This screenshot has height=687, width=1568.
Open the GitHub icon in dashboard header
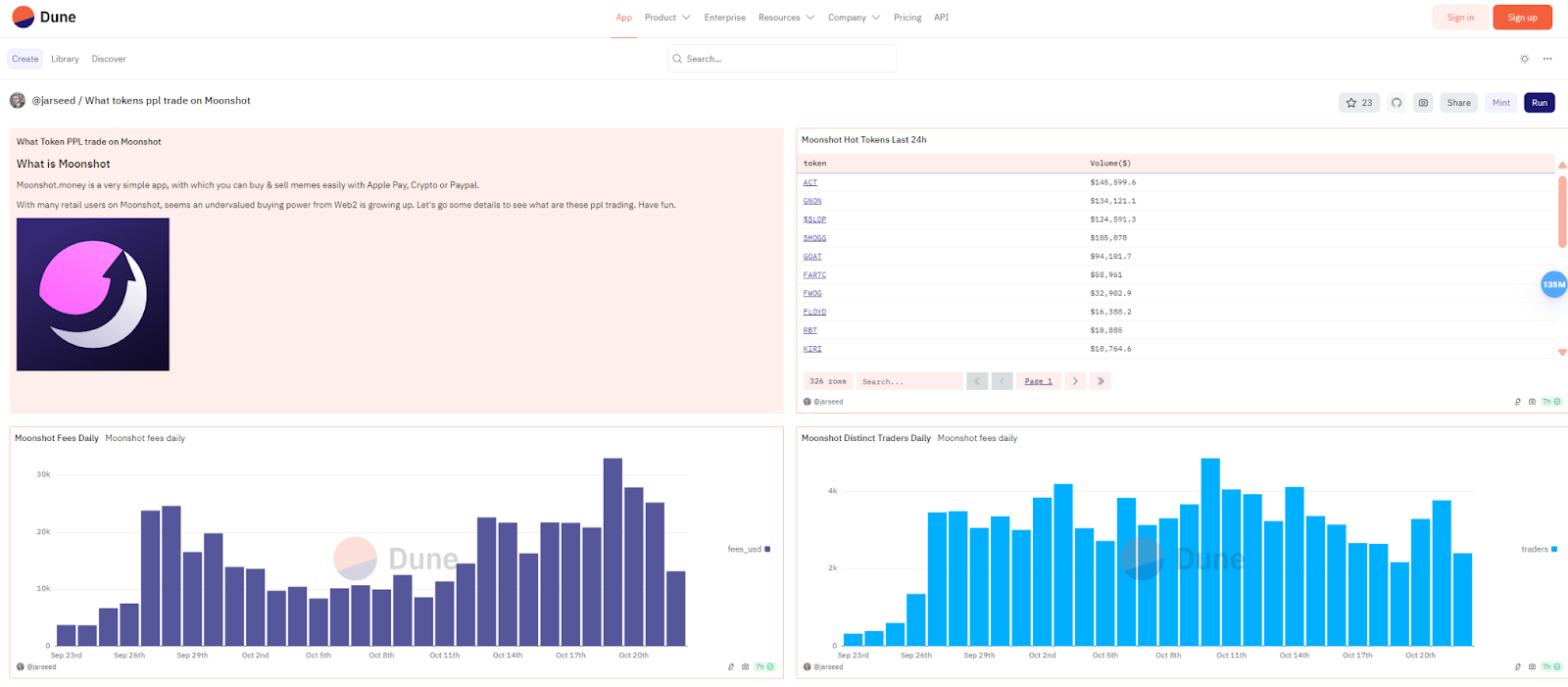click(x=1396, y=103)
